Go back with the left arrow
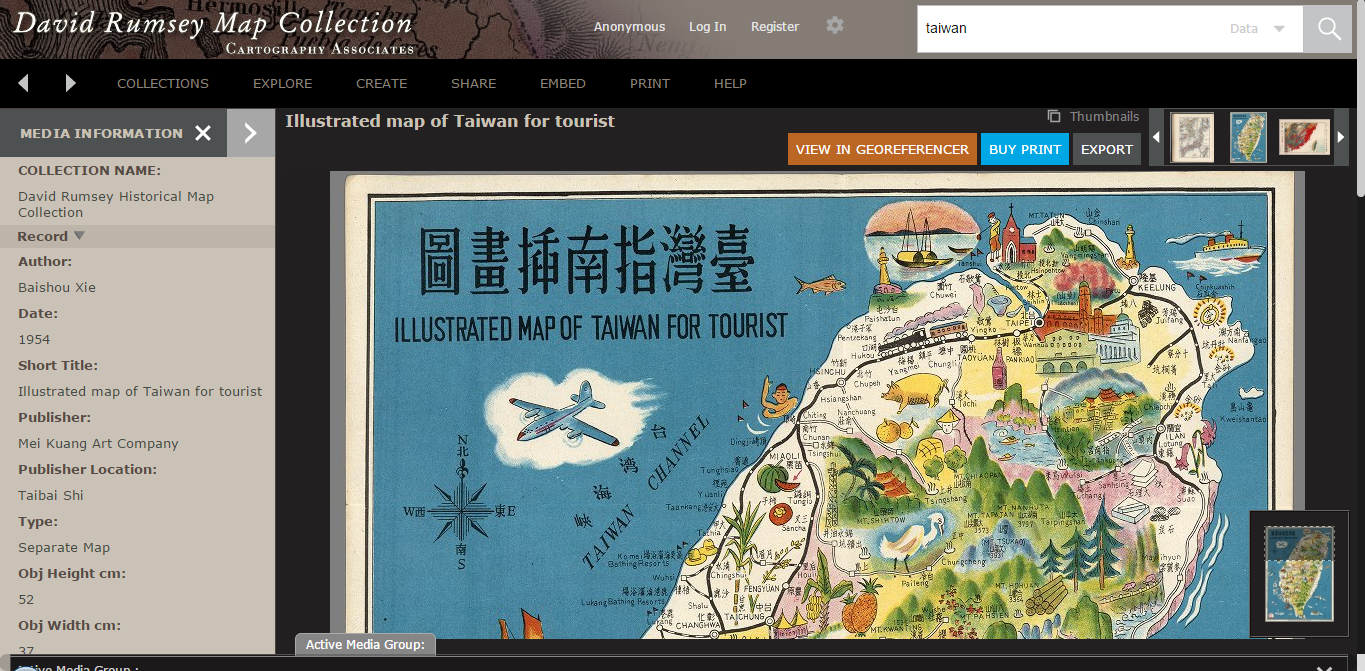The height and width of the screenshot is (671, 1365). (23, 83)
